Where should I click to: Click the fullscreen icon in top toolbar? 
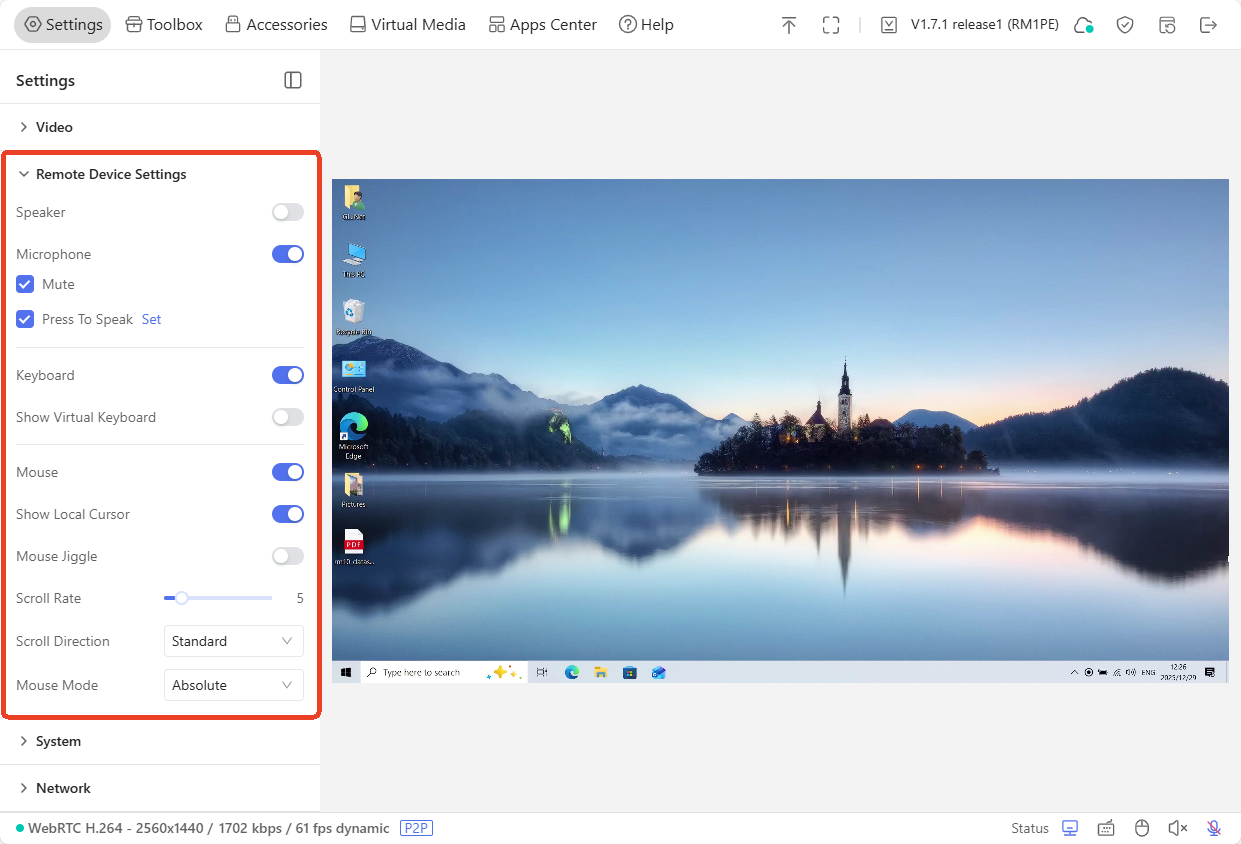(x=831, y=25)
